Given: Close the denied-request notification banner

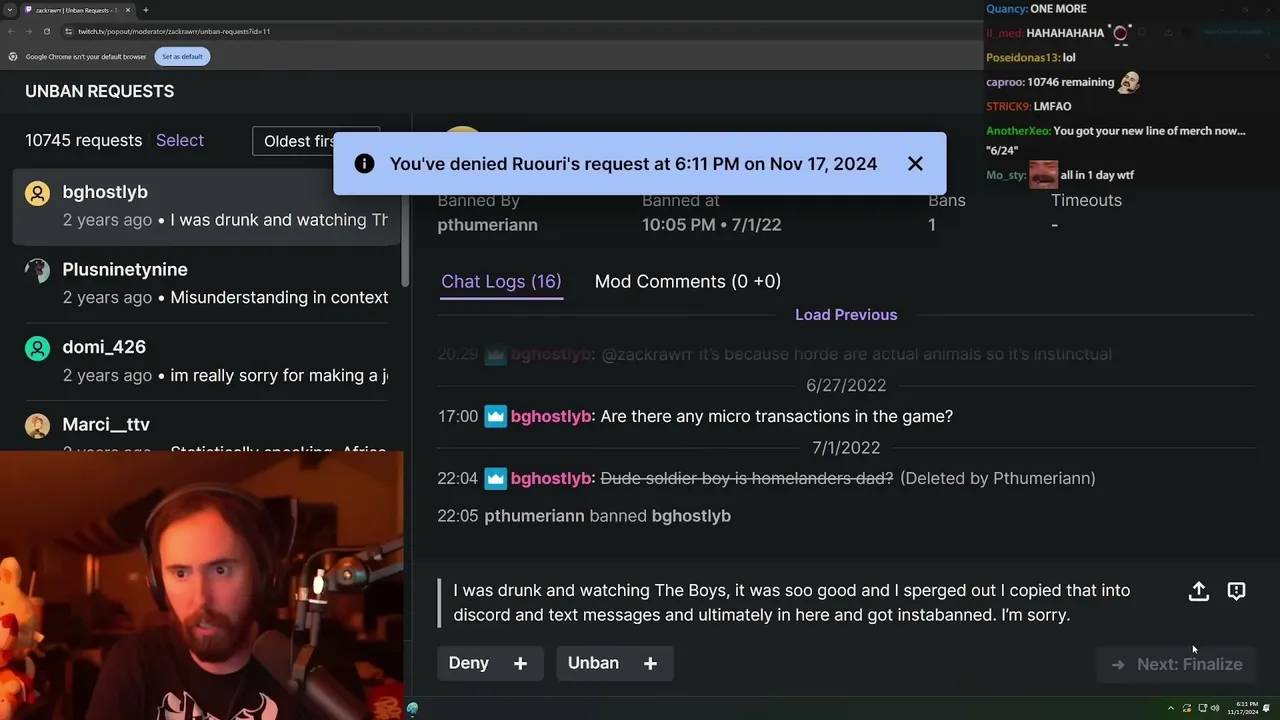Looking at the screenshot, I should pos(915,164).
